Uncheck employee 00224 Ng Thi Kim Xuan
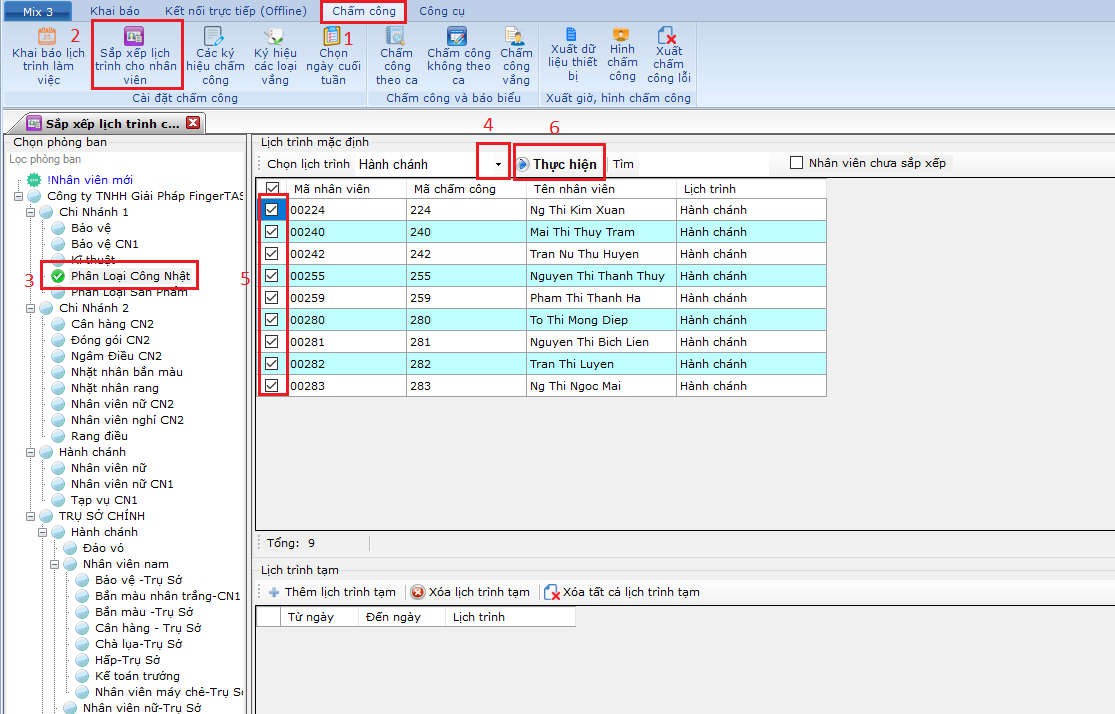Viewport: 1115px width, 714px height. tap(272, 210)
